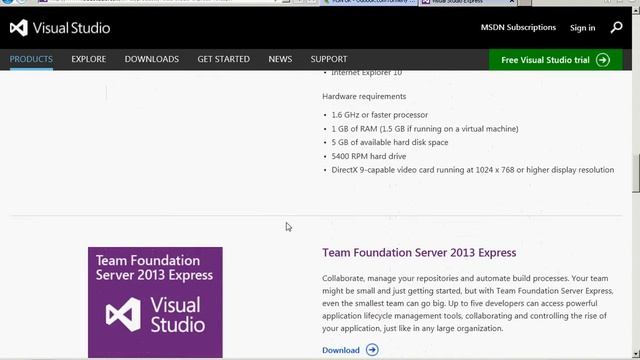Open the GET STARTED menu
This screenshot has width=640, height=360.
click(224, 59)
